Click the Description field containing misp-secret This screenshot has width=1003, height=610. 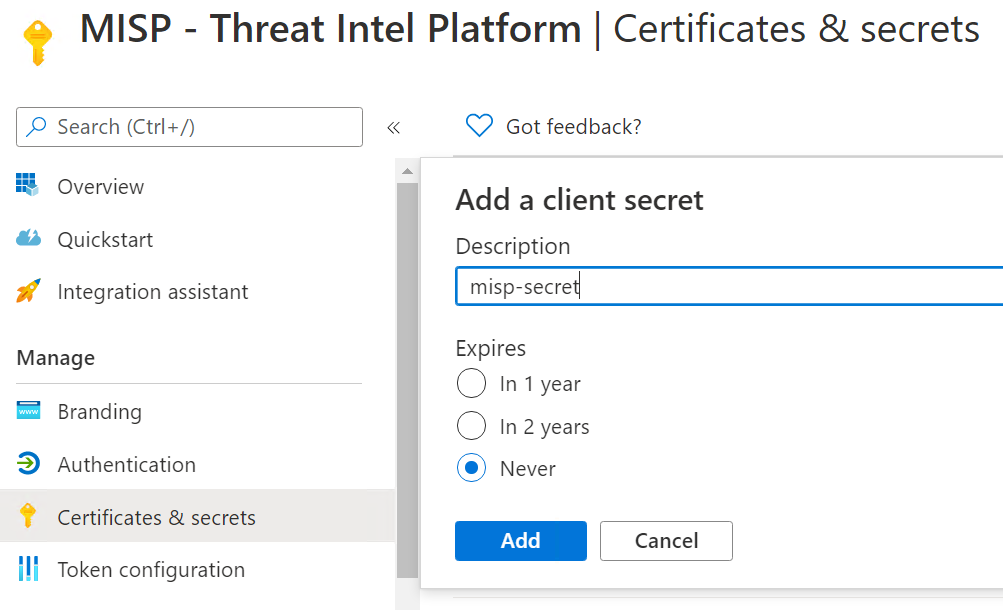(729, 286)
